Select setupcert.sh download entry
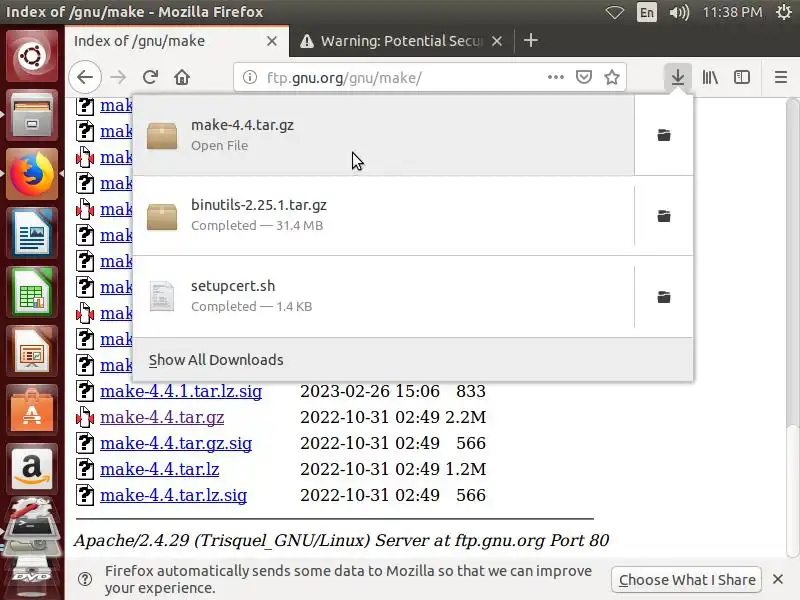Image resolution: width=800 pixels, height=600 pixels. click(384, 297)
